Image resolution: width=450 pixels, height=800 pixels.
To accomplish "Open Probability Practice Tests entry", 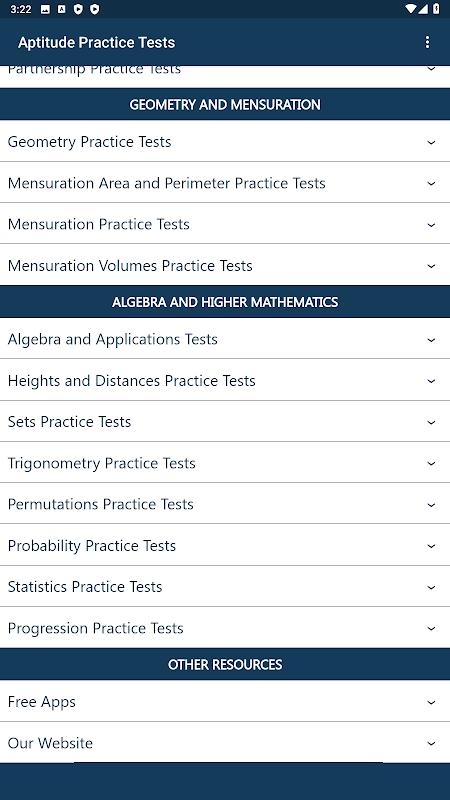I will 225,545.
